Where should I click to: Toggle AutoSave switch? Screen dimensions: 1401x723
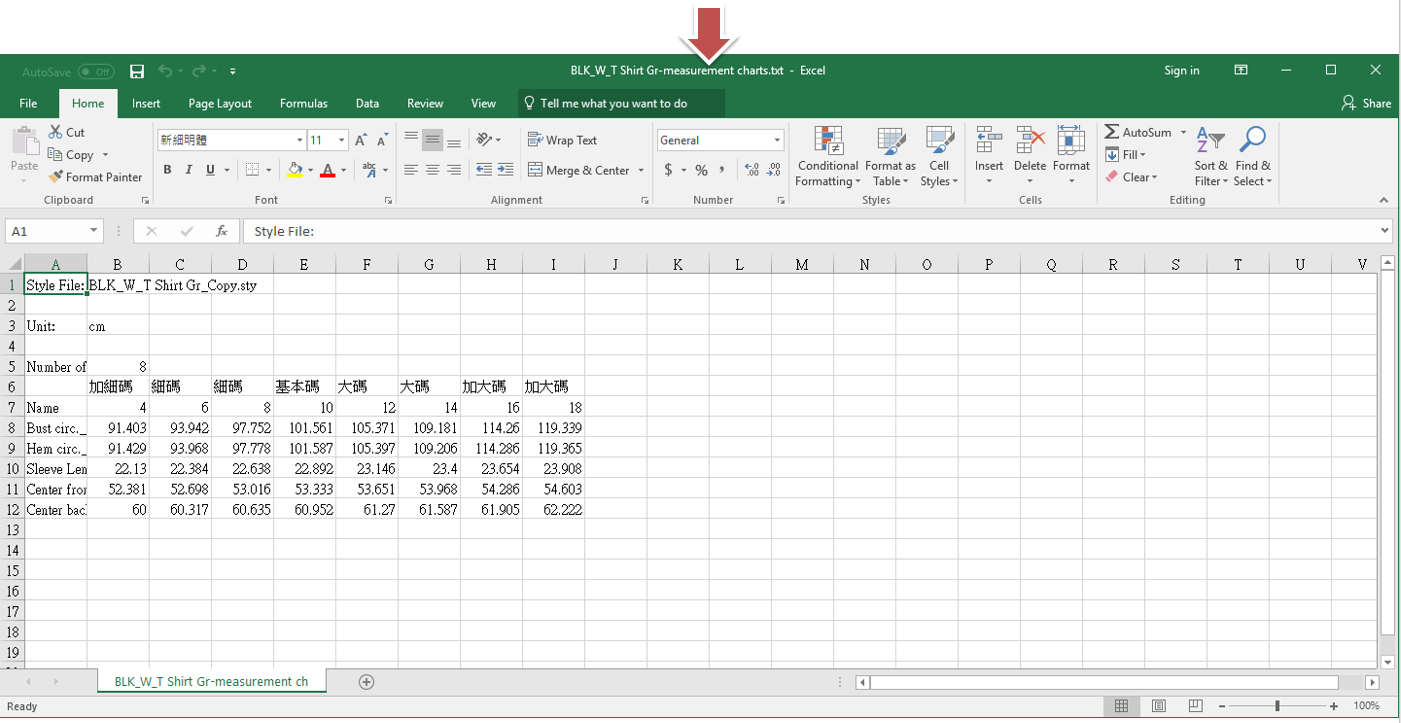pos(96,72)
